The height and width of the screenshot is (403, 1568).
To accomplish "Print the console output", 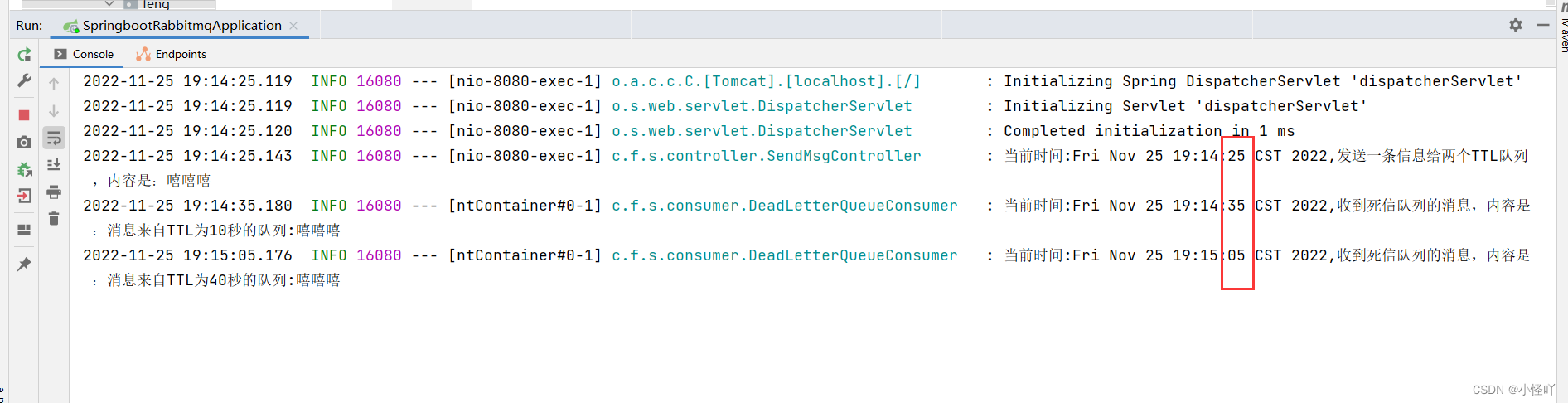I will 54,192.
